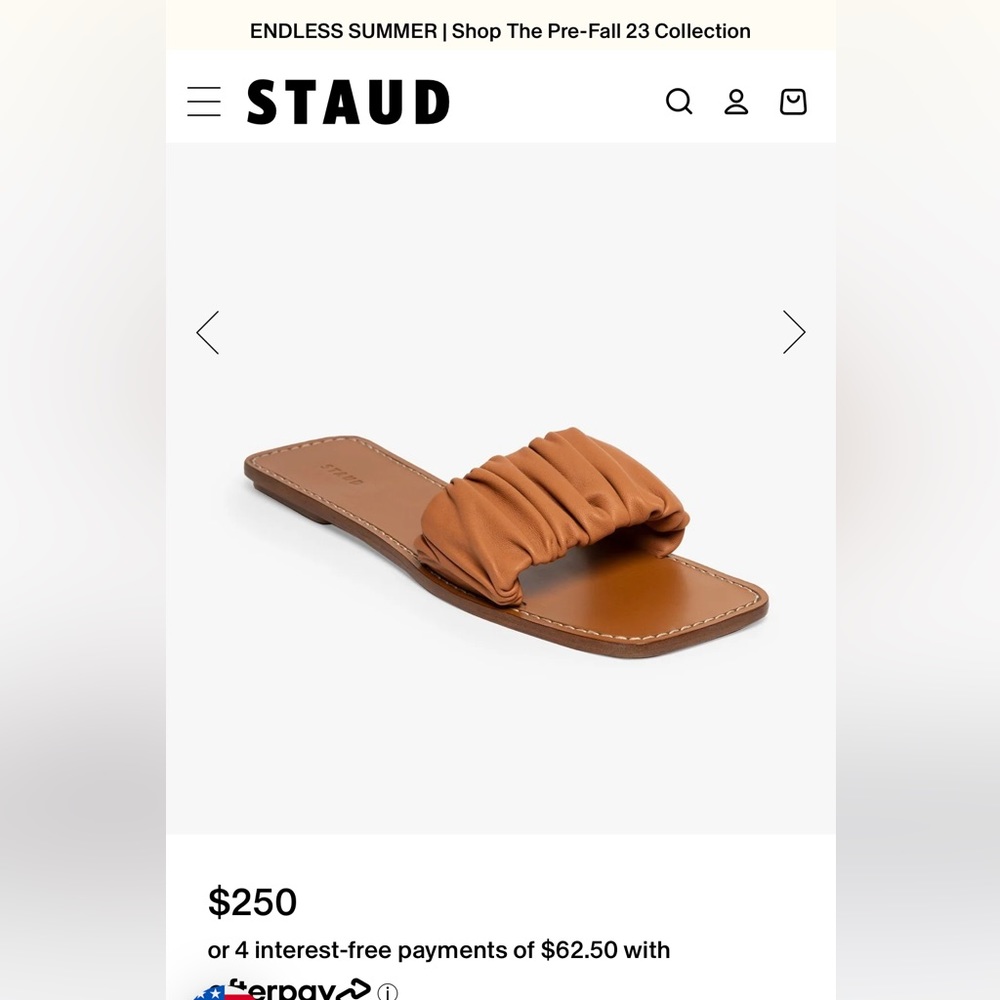Open the hamburger navigation menu
Image resolution: width=1000 pixels, height=1000 pixels.
tap(203, 101)
